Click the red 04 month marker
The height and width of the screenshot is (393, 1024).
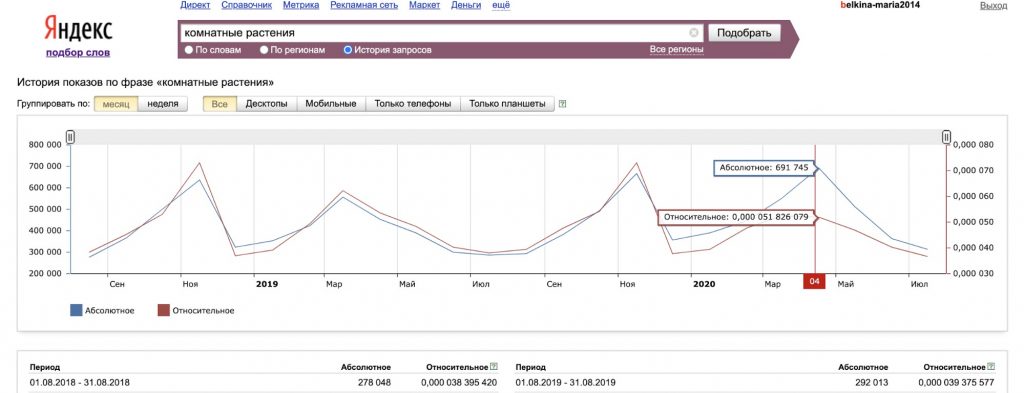pyautogui.click(x=814, y=281)
